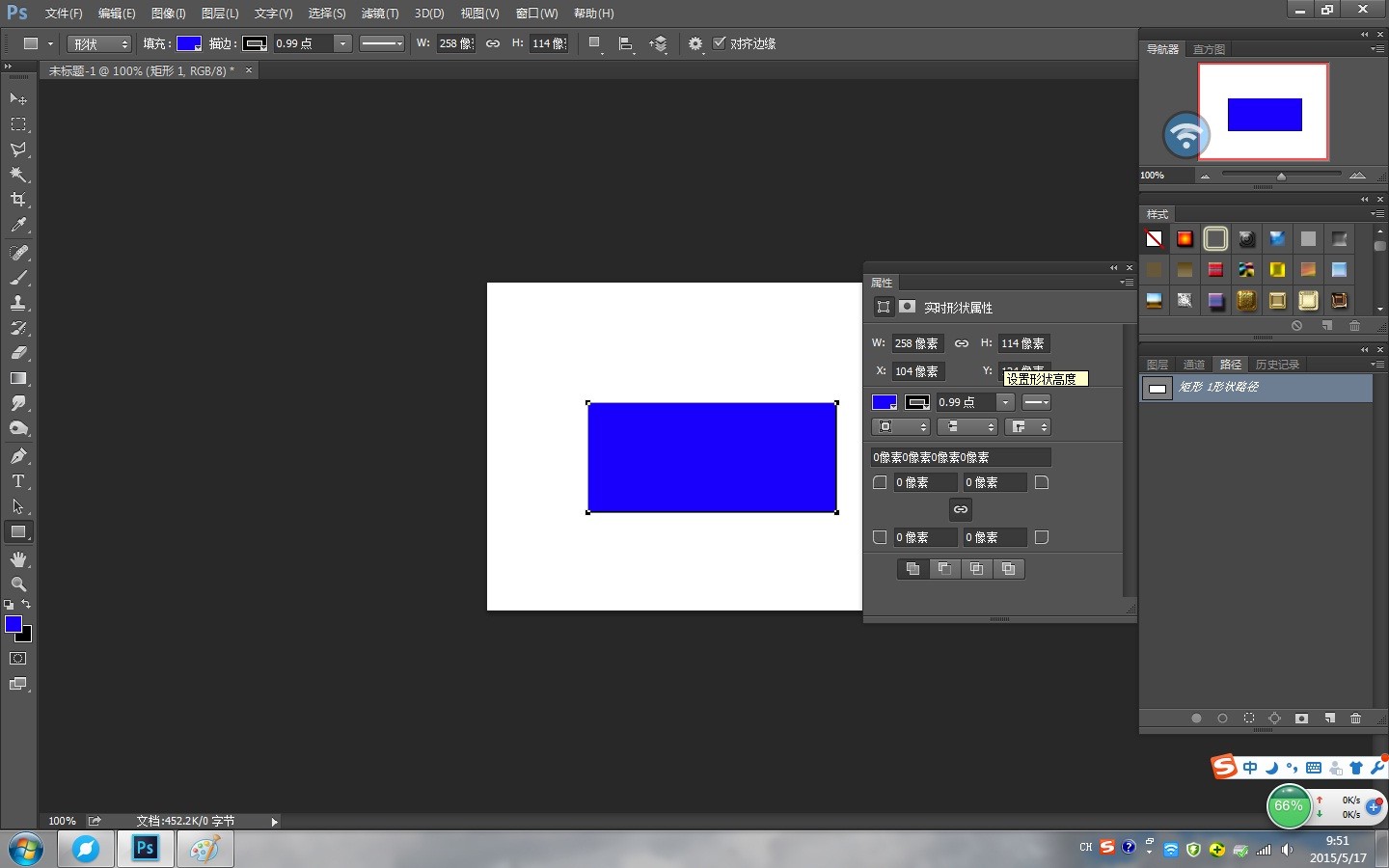
Task: Open stroke alignment dropdown in Properties panel
Action: point(900,426)
